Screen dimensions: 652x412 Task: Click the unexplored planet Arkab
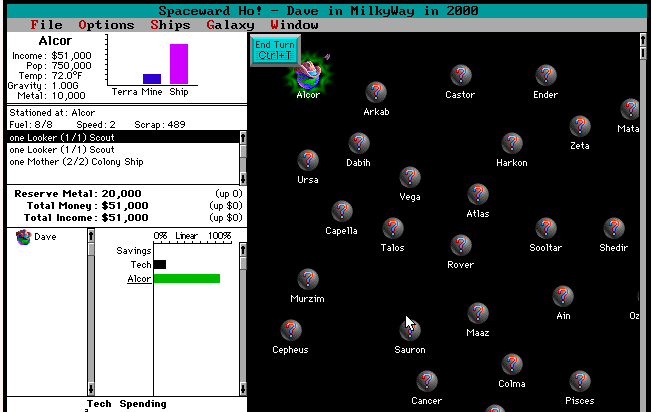pos(376,92)
